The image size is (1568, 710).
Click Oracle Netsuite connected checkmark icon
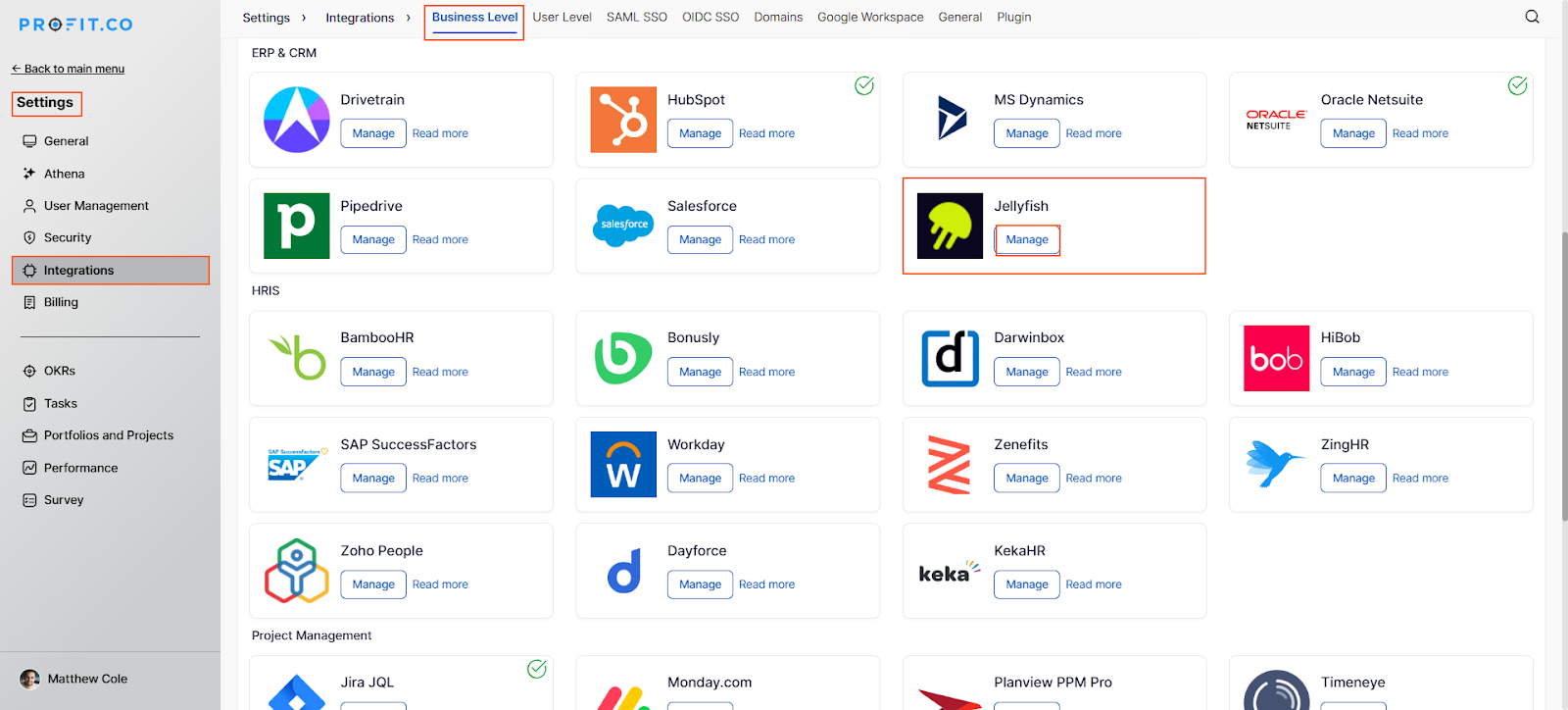[1517, 86]
